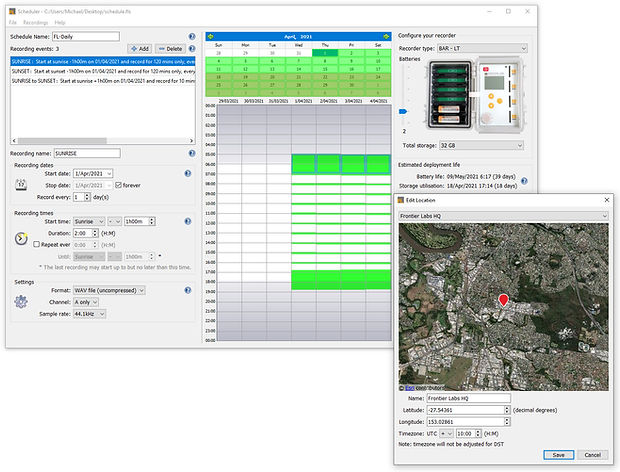620x472 pixels.
Task: Close the Edit Location dialog
Action: (607, 200)
